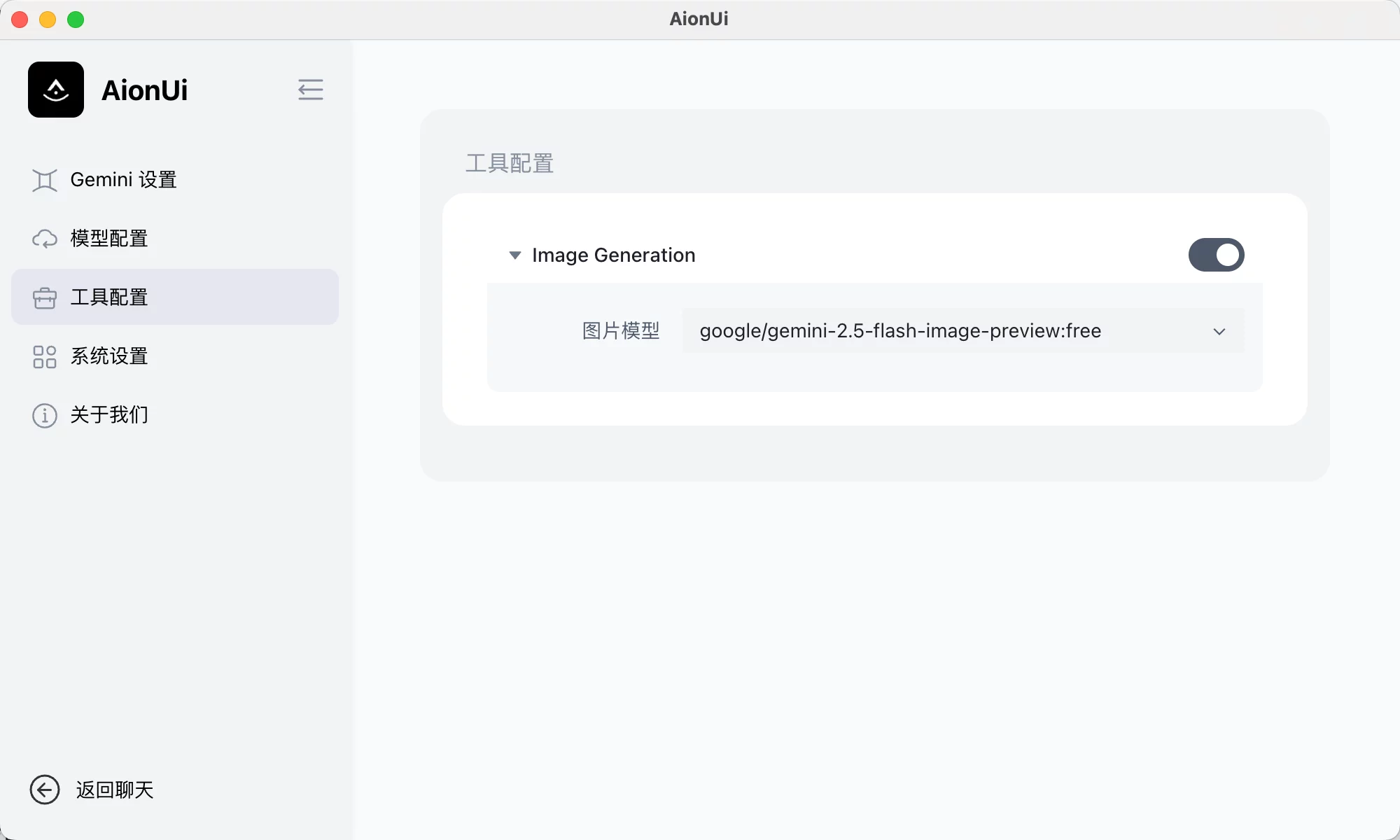Image resolution: width=1400 pixels, height=840 pixels.
Task: Click the AionUi logo icon
Action: pos(56,90)
